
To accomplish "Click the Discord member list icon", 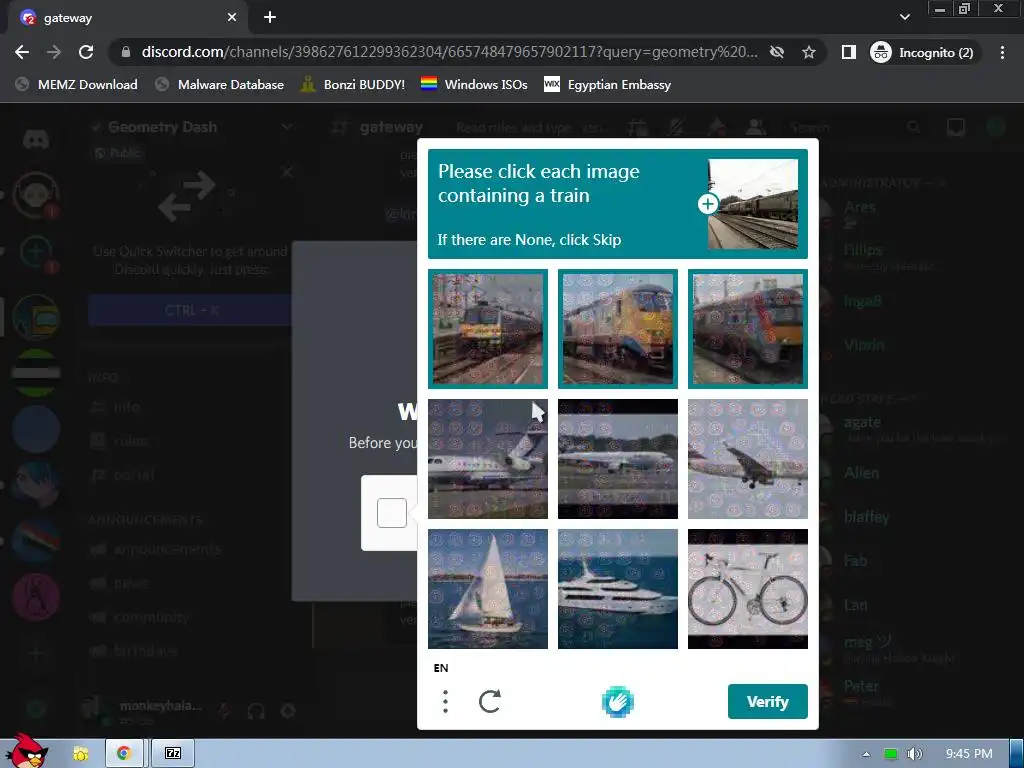I will [x=756, y=127].
